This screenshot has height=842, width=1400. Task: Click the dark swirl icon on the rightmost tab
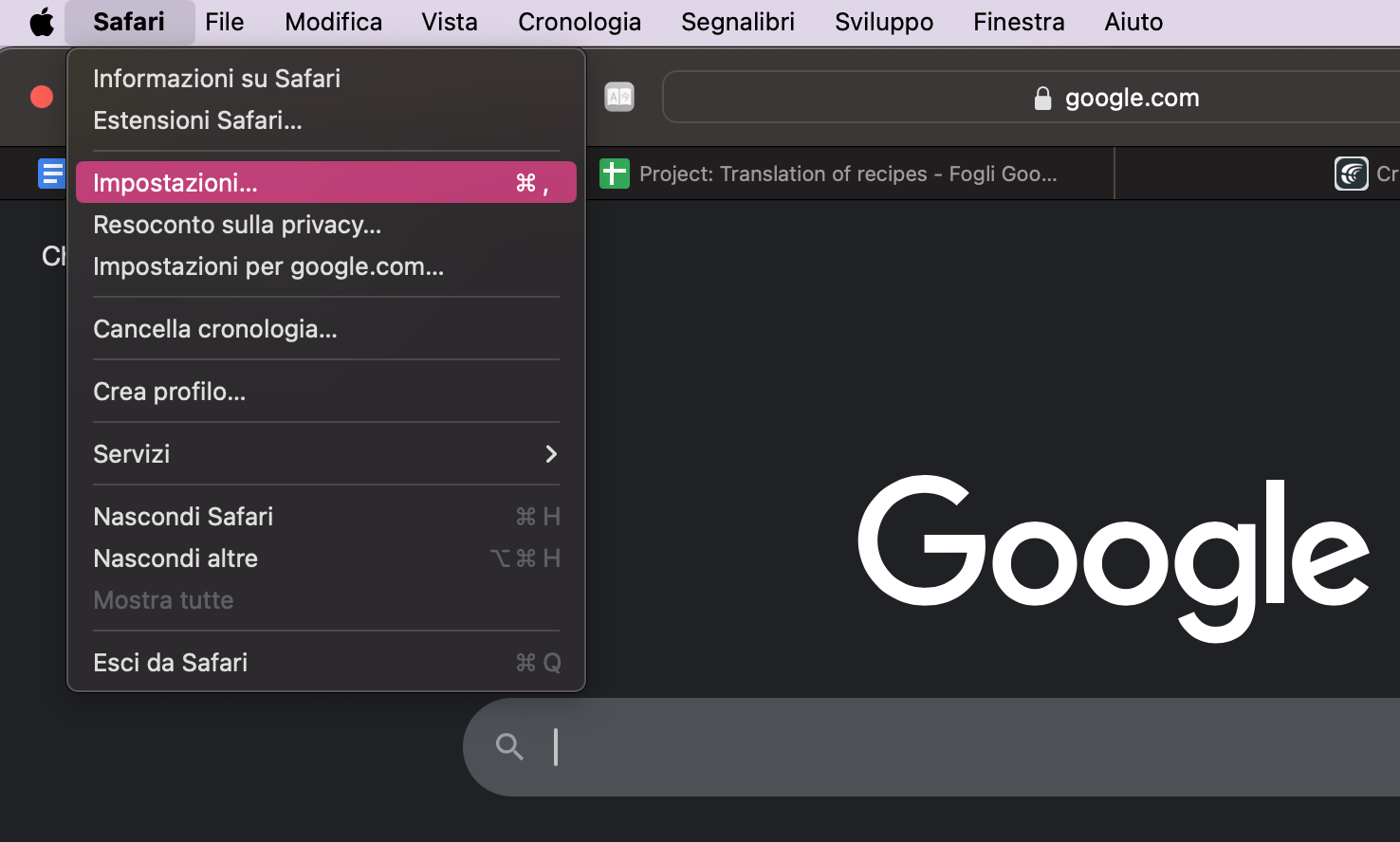tap(1351, 174)
